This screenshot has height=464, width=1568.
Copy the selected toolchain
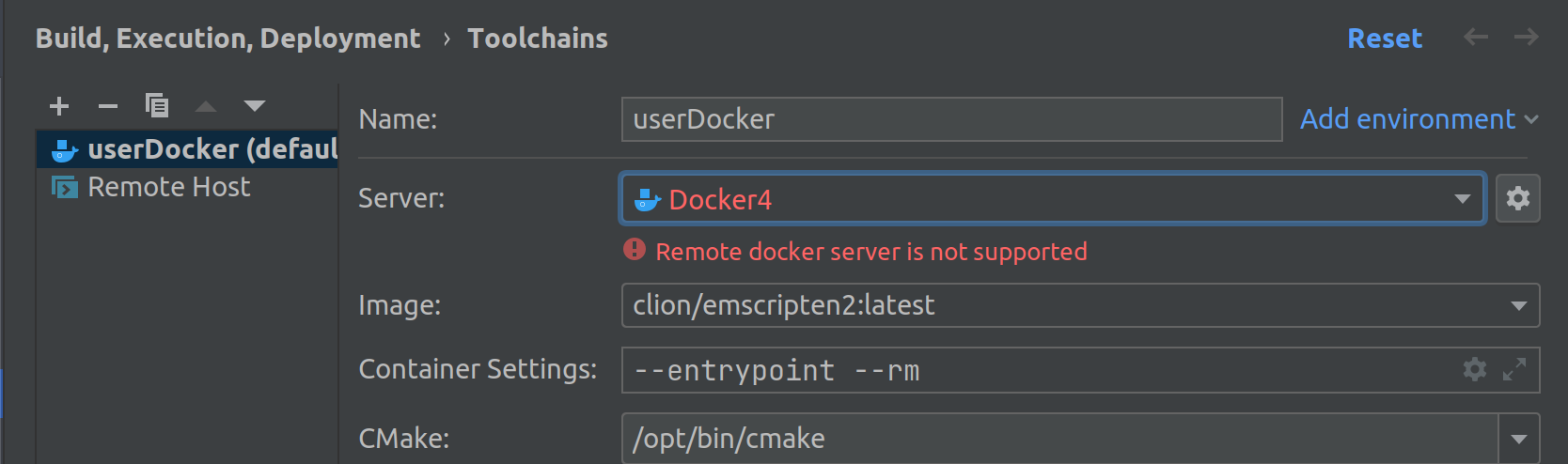point(157,105)
